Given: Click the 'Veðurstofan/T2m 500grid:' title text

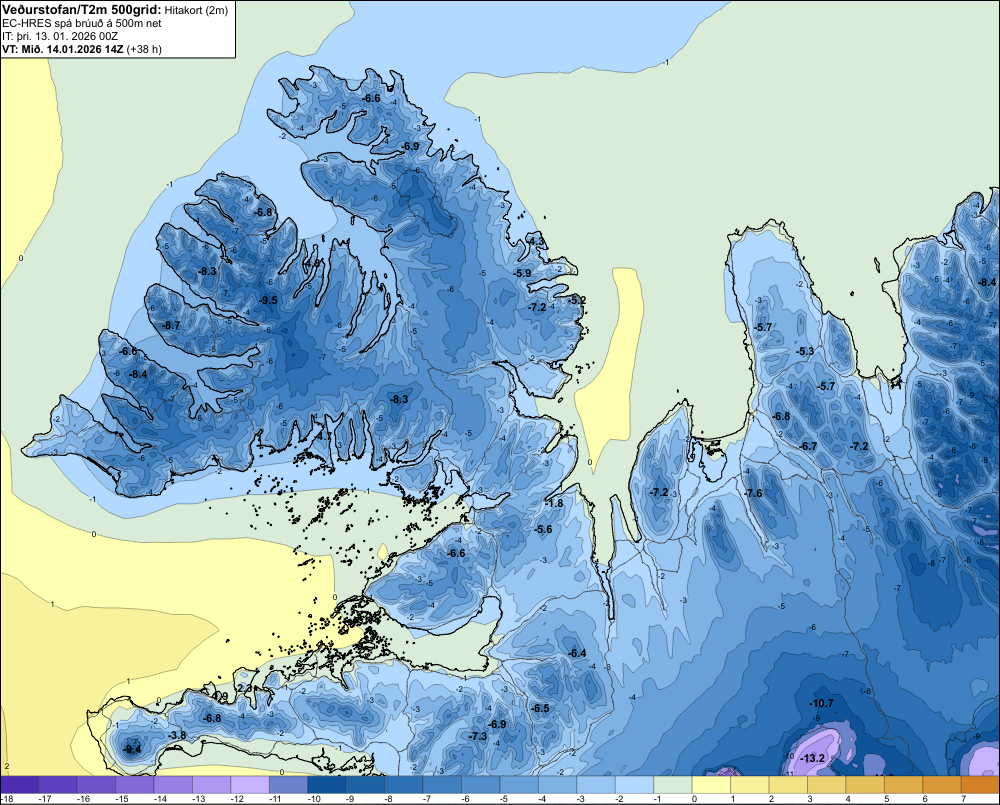Looking at the screenshot, I should (x=82, y=10).
